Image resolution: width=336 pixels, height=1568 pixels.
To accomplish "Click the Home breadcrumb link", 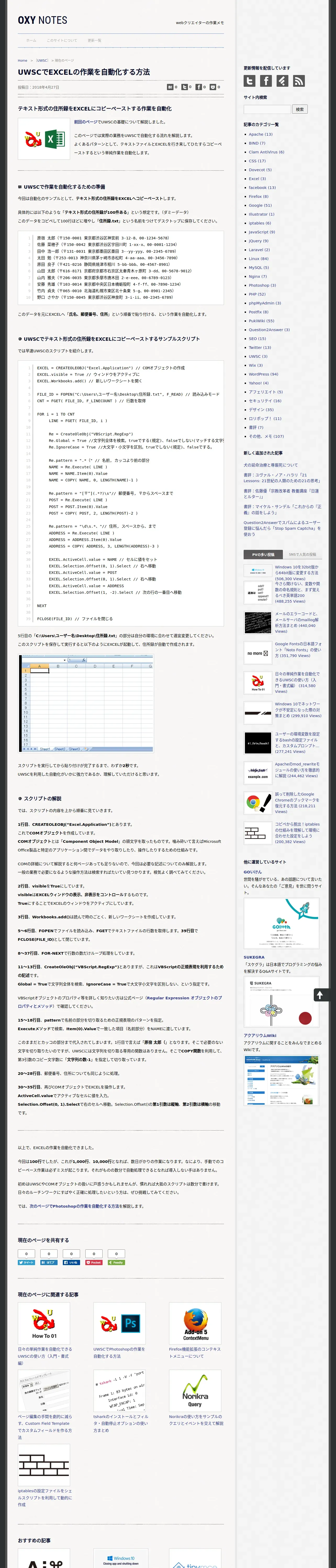I will coord(23,60).
